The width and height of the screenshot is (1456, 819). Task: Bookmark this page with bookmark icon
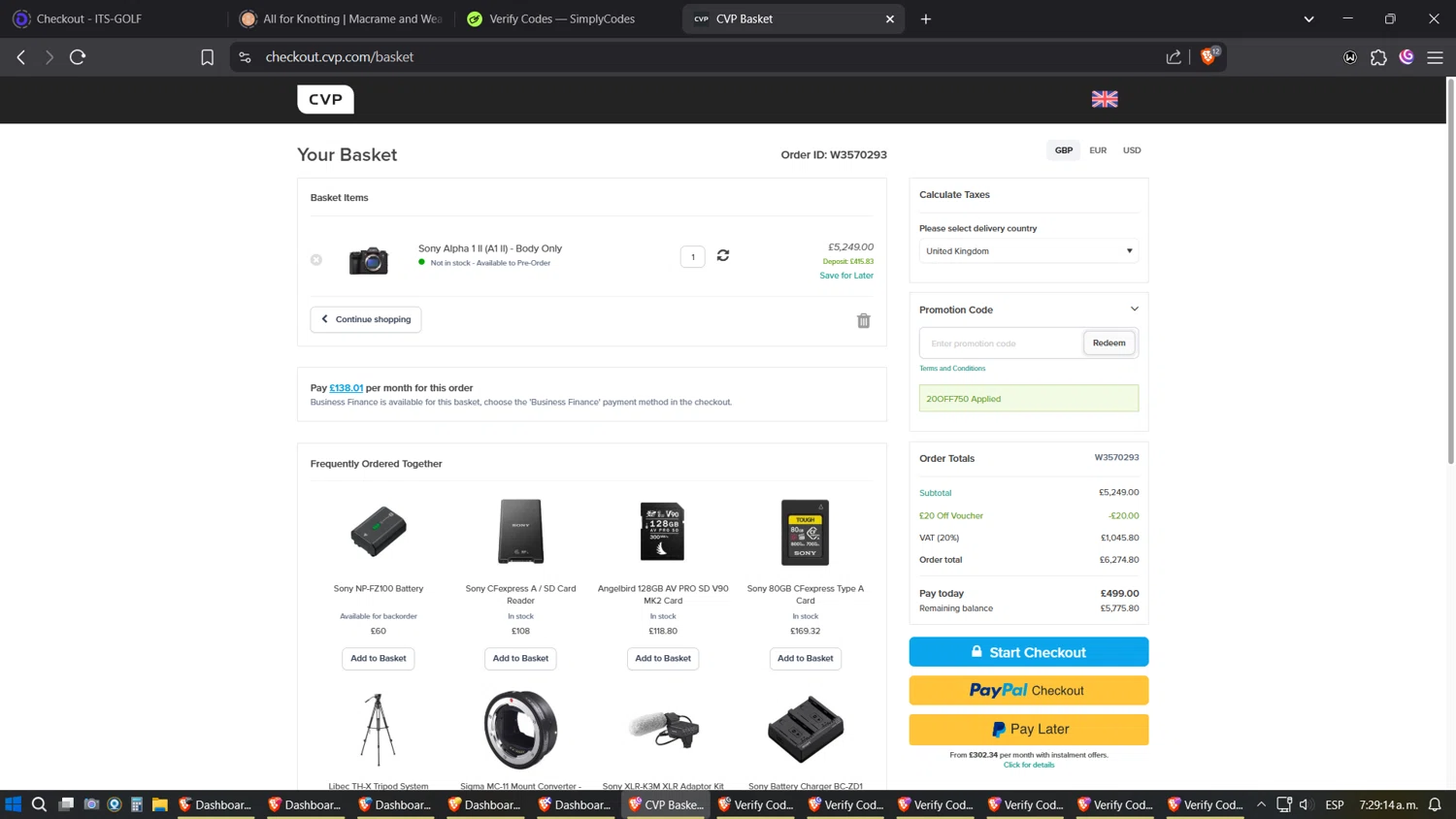207,57
